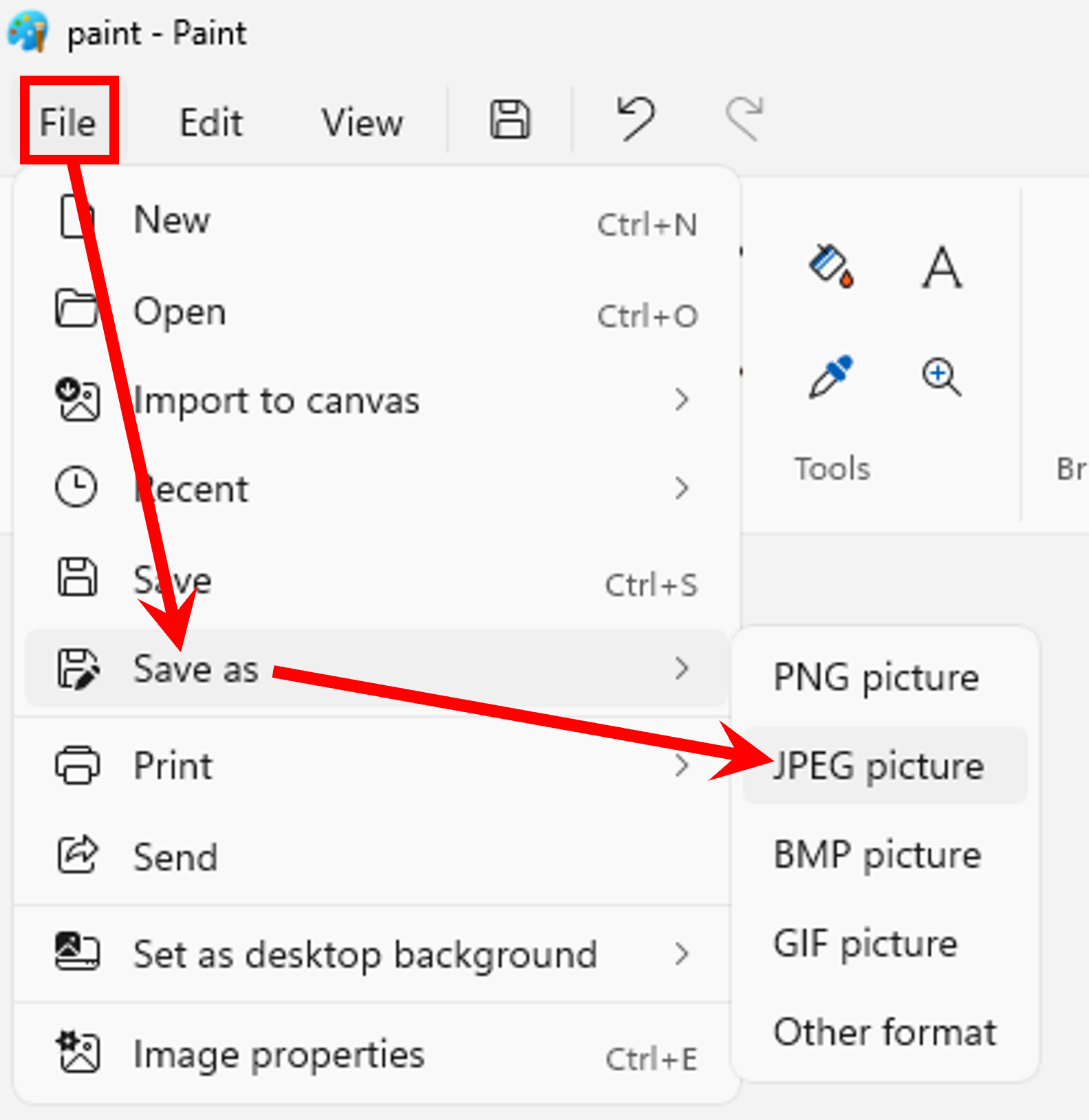1089x1120 pixels.
Task: Click the Paint app palette icon
Action: (x=28, y=32)
